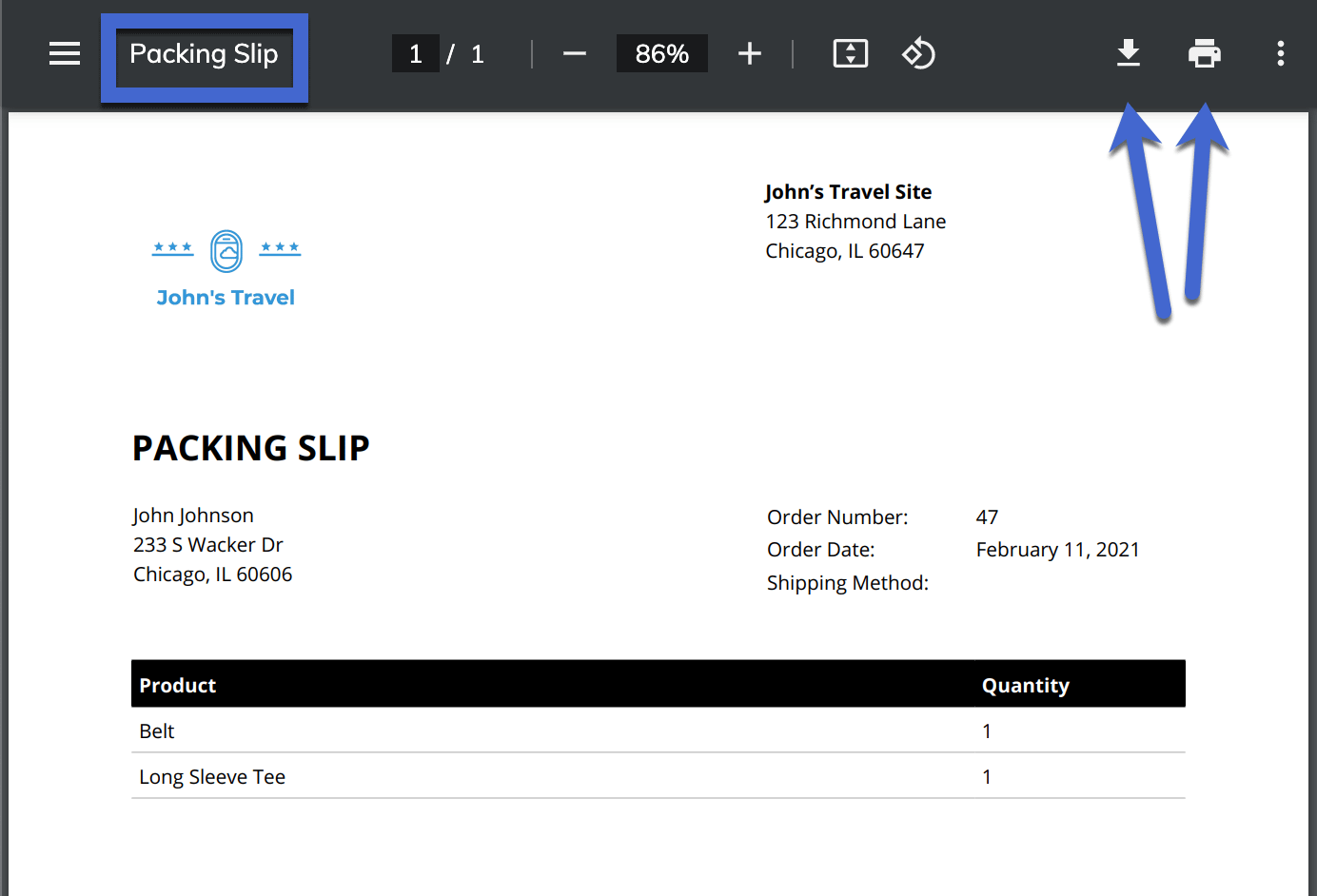Rotate the document counterclockwise

(918, 53)
